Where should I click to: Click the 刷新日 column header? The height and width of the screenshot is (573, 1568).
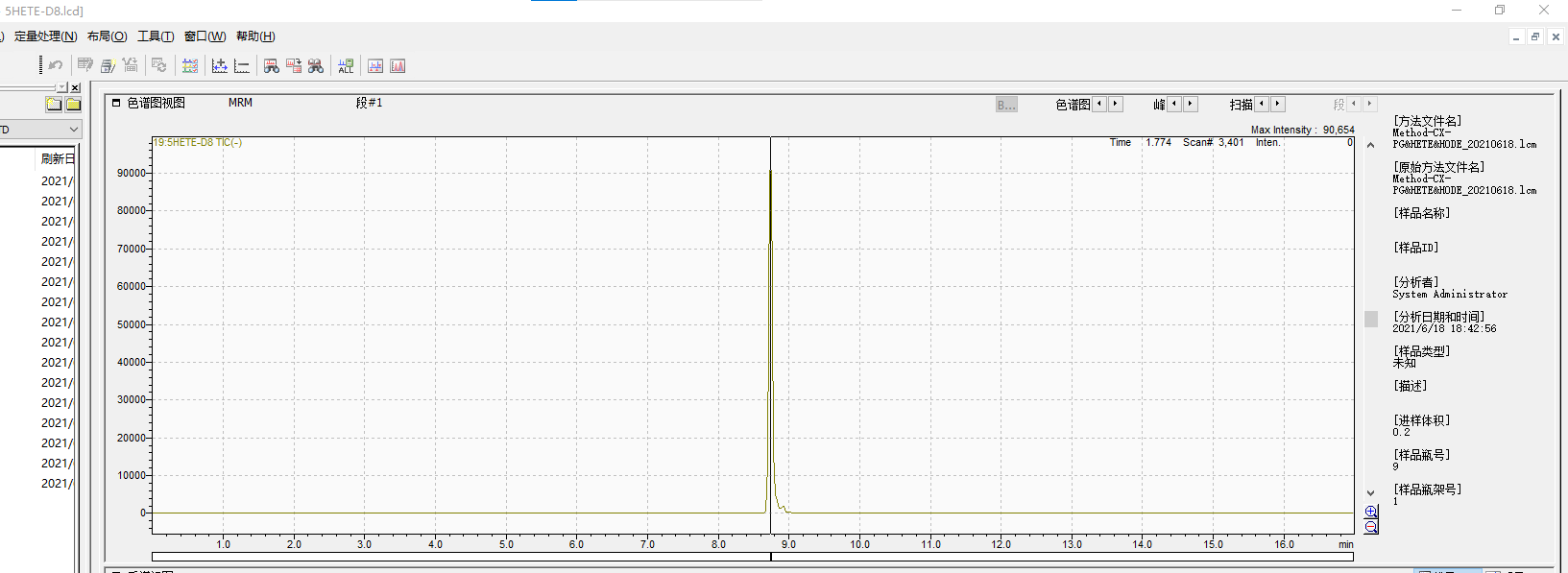[x=58, y=158]
